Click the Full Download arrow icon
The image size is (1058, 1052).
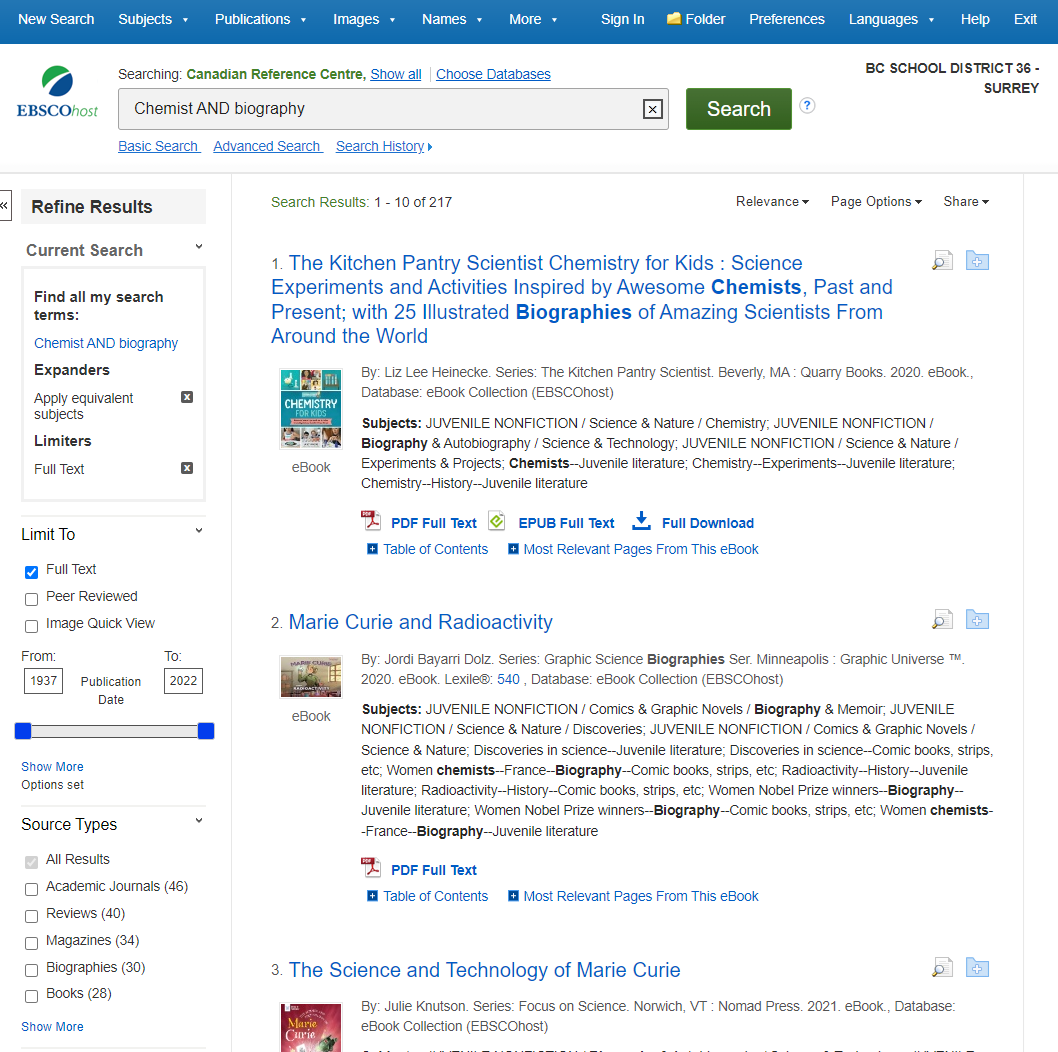point(641,521)
